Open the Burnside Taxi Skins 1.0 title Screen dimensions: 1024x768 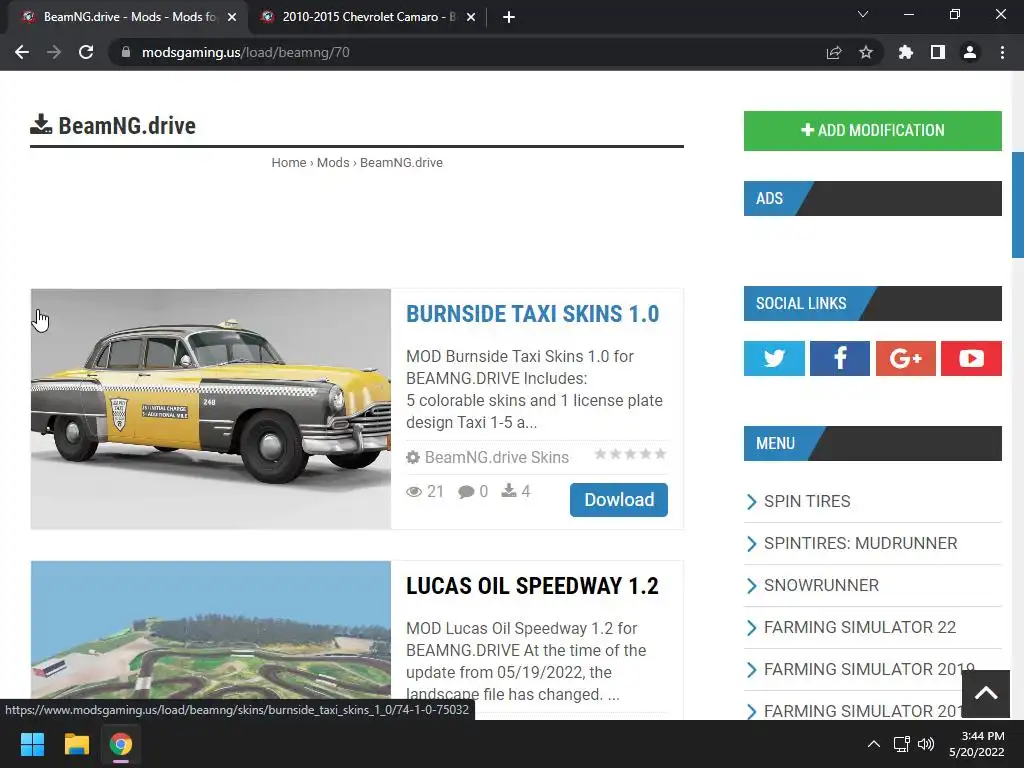click(532, 314)
